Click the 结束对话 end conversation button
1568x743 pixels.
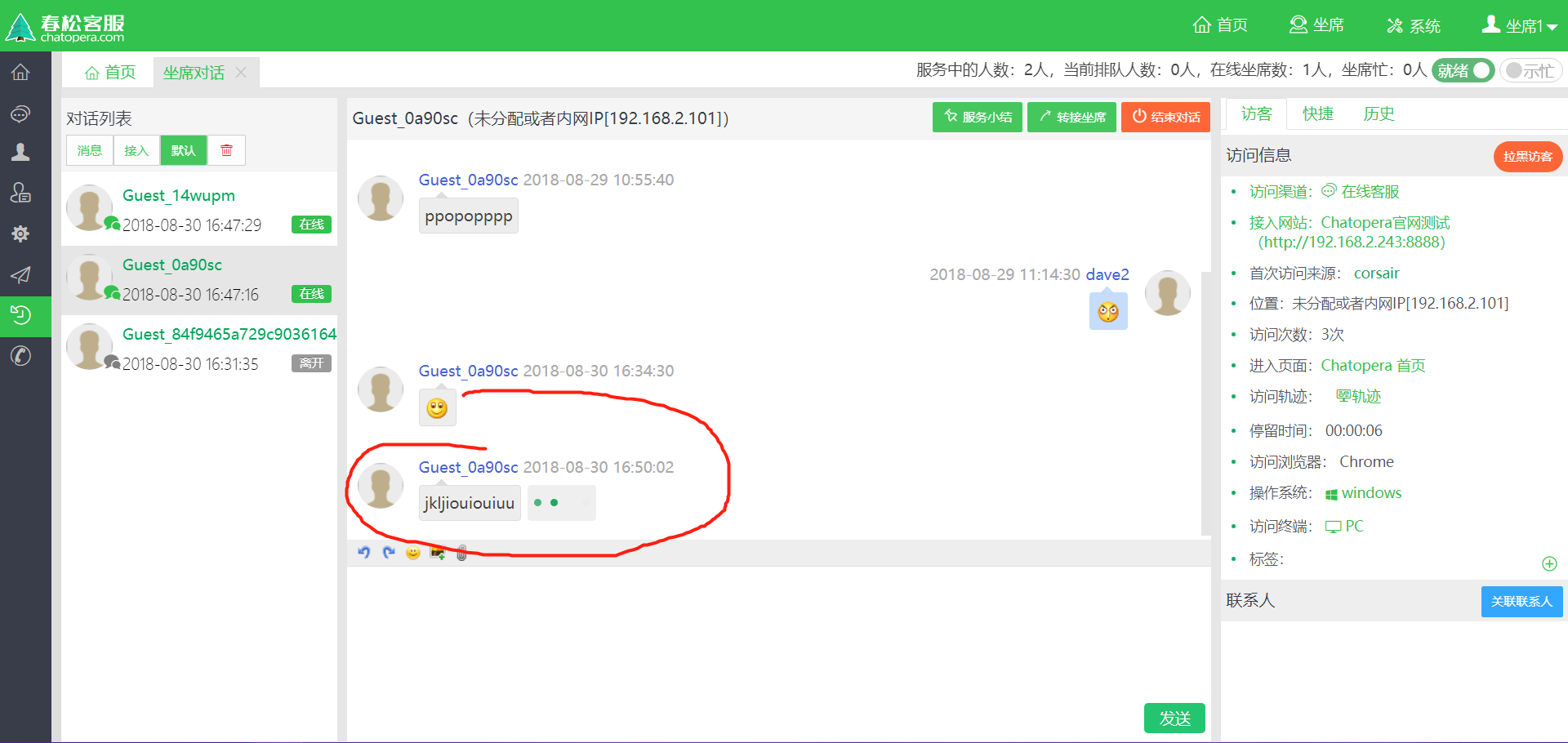[x=1165, y=117]
